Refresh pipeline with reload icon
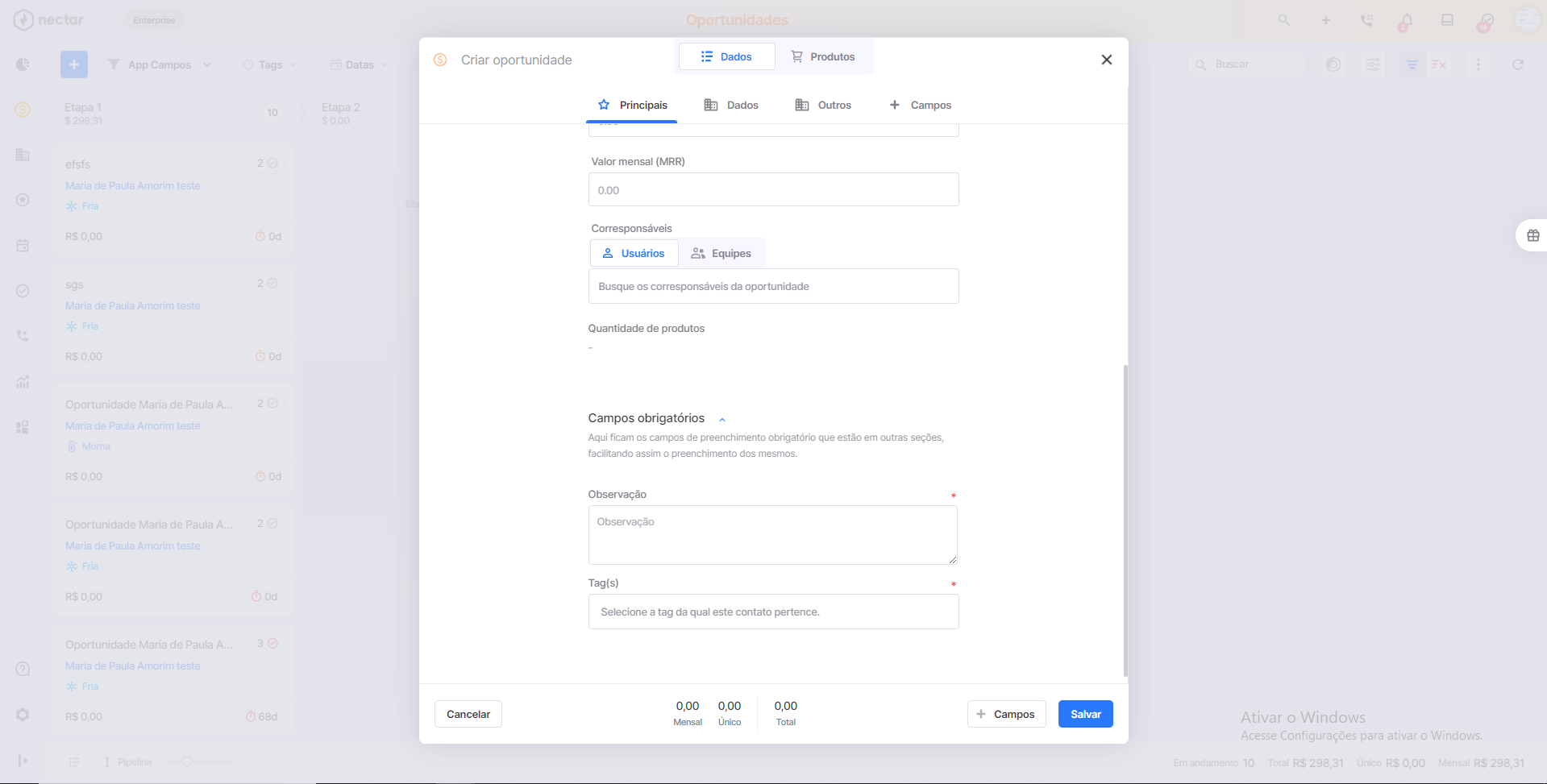This screenshot has height=784, width=1547. pos(1518,64)
